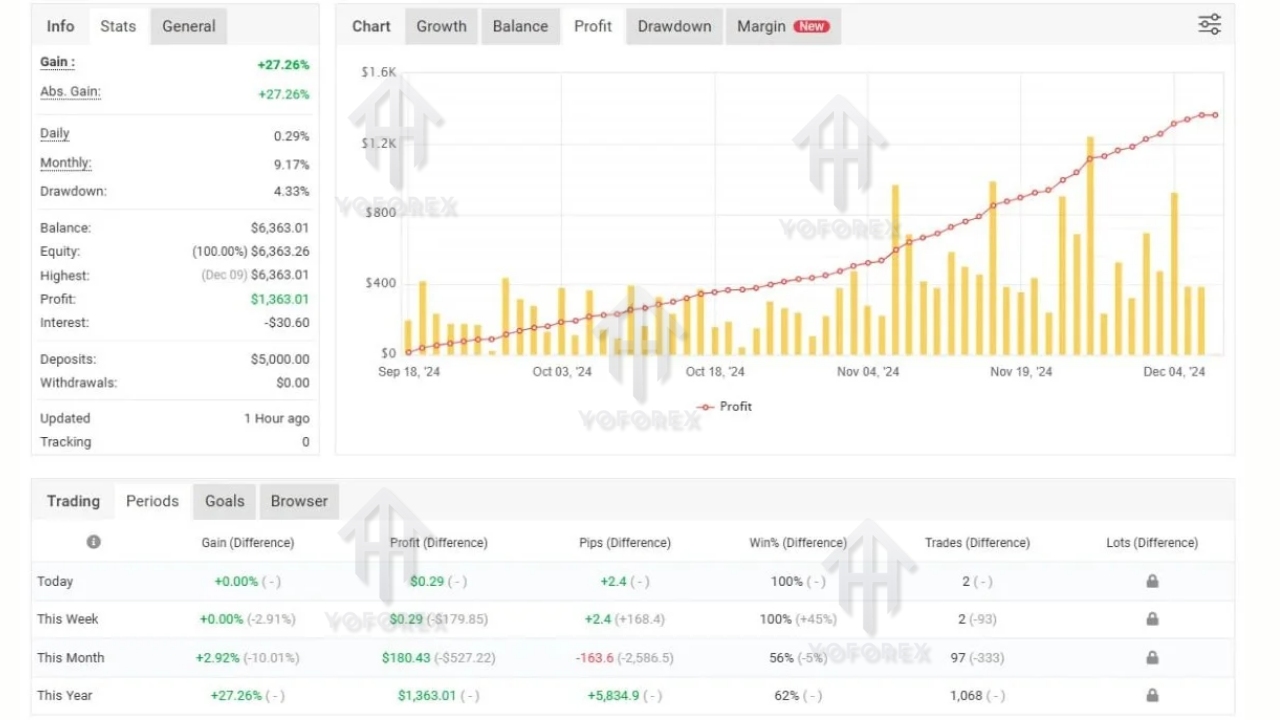This screenshot has width=1280, height=720.
Task: Open the Goals tab
Action: 224,500
